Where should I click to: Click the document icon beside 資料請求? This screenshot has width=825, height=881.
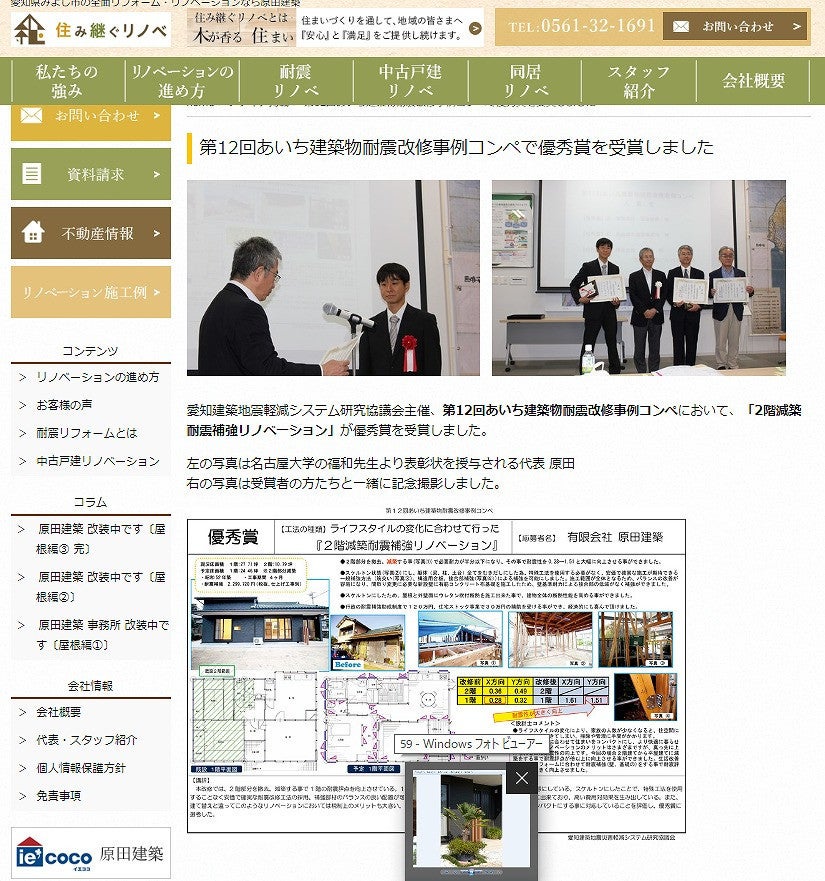pyautogui.click(x=32, y=174)
